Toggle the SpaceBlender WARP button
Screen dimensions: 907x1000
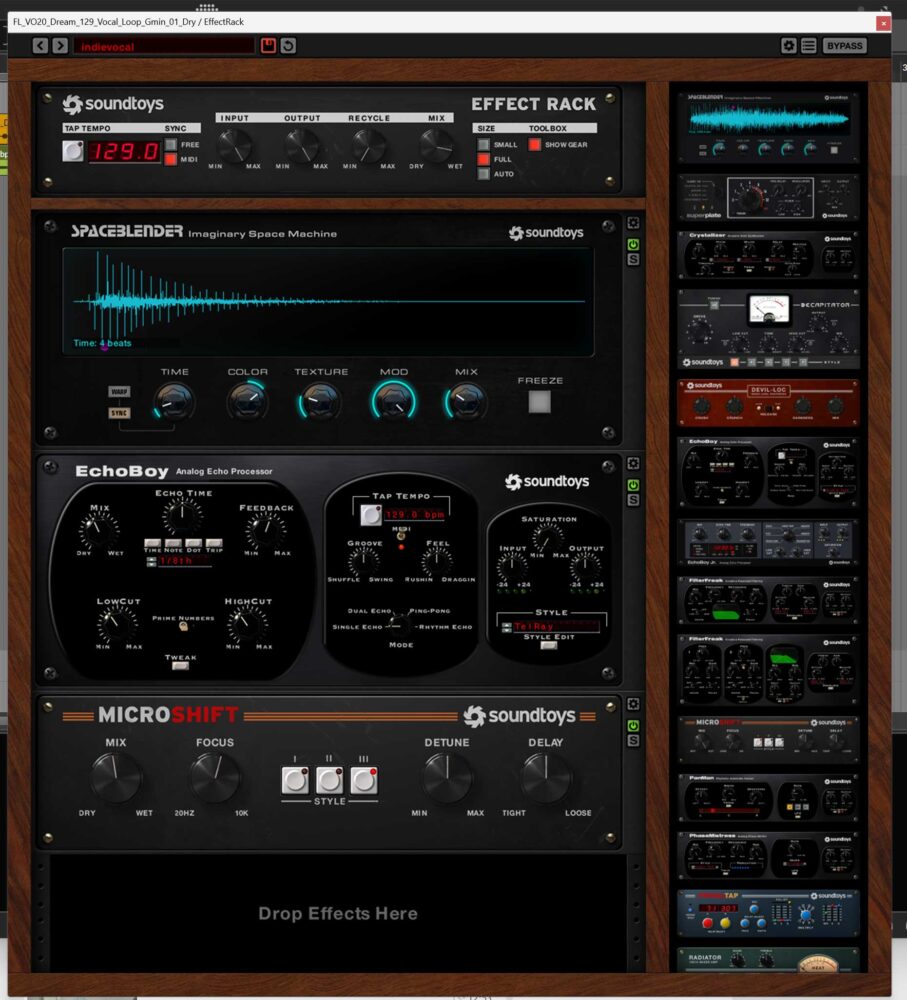click(119, 392)
